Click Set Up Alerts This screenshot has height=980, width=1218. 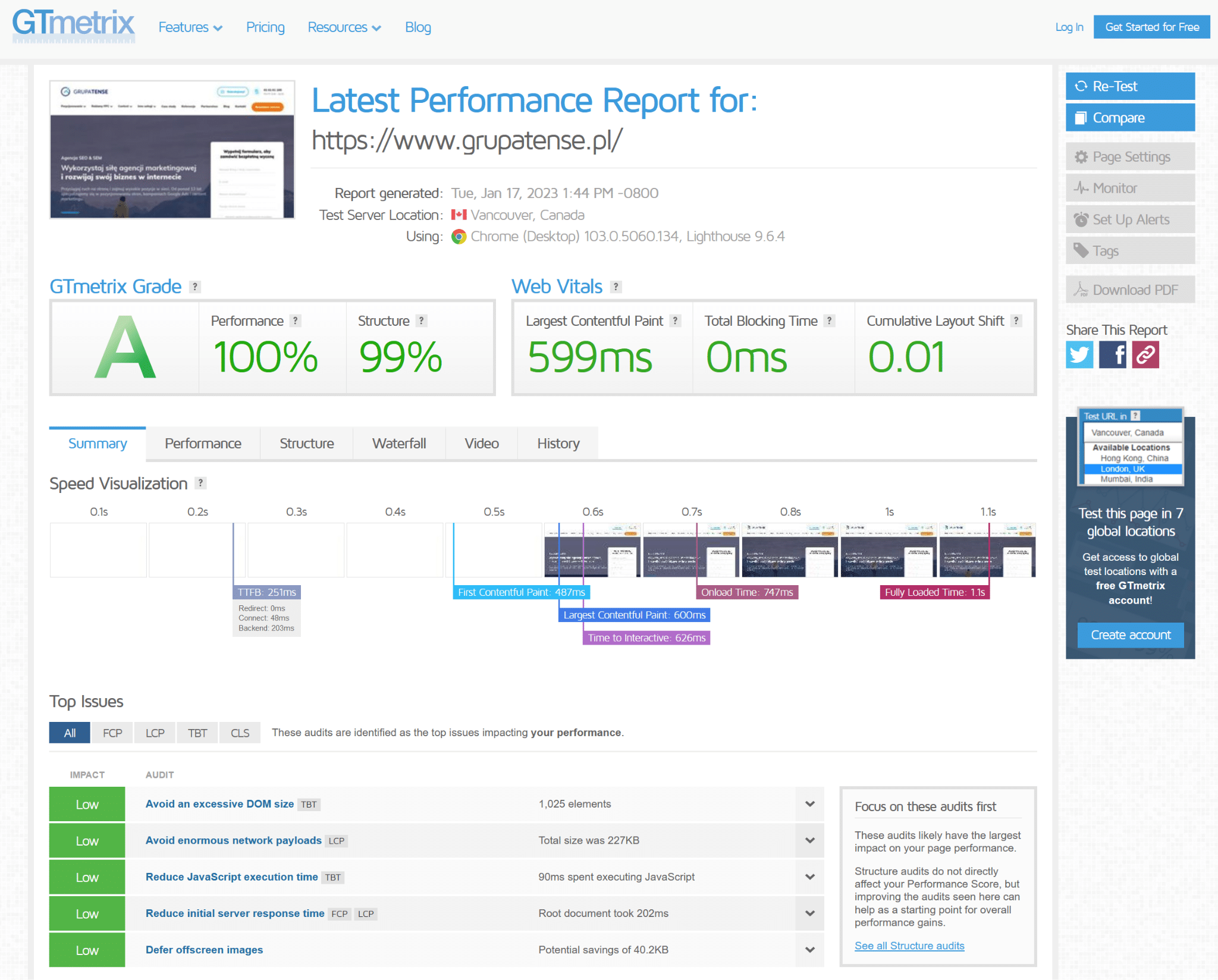1130,220
